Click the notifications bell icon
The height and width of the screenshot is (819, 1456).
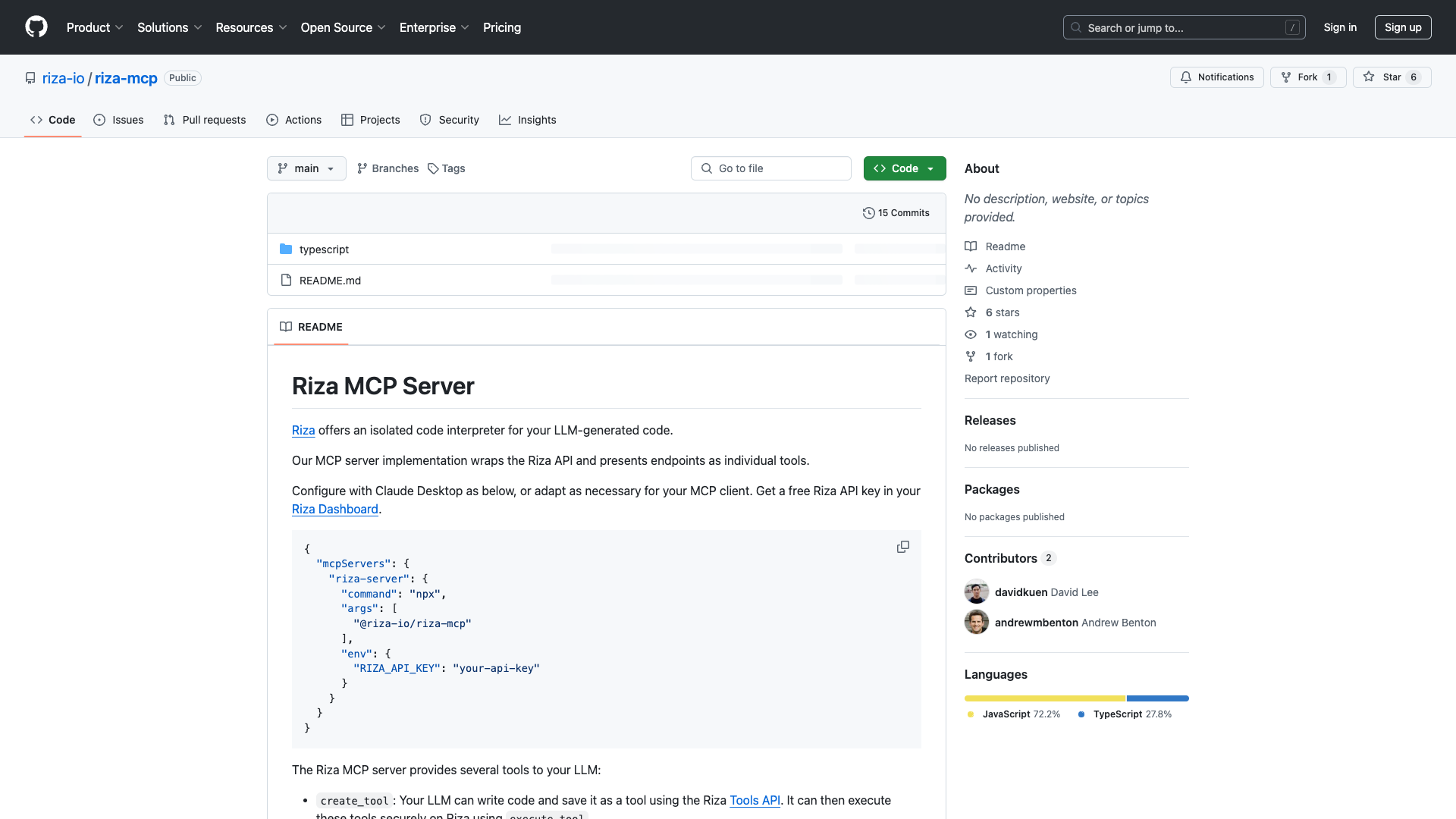1186,77
